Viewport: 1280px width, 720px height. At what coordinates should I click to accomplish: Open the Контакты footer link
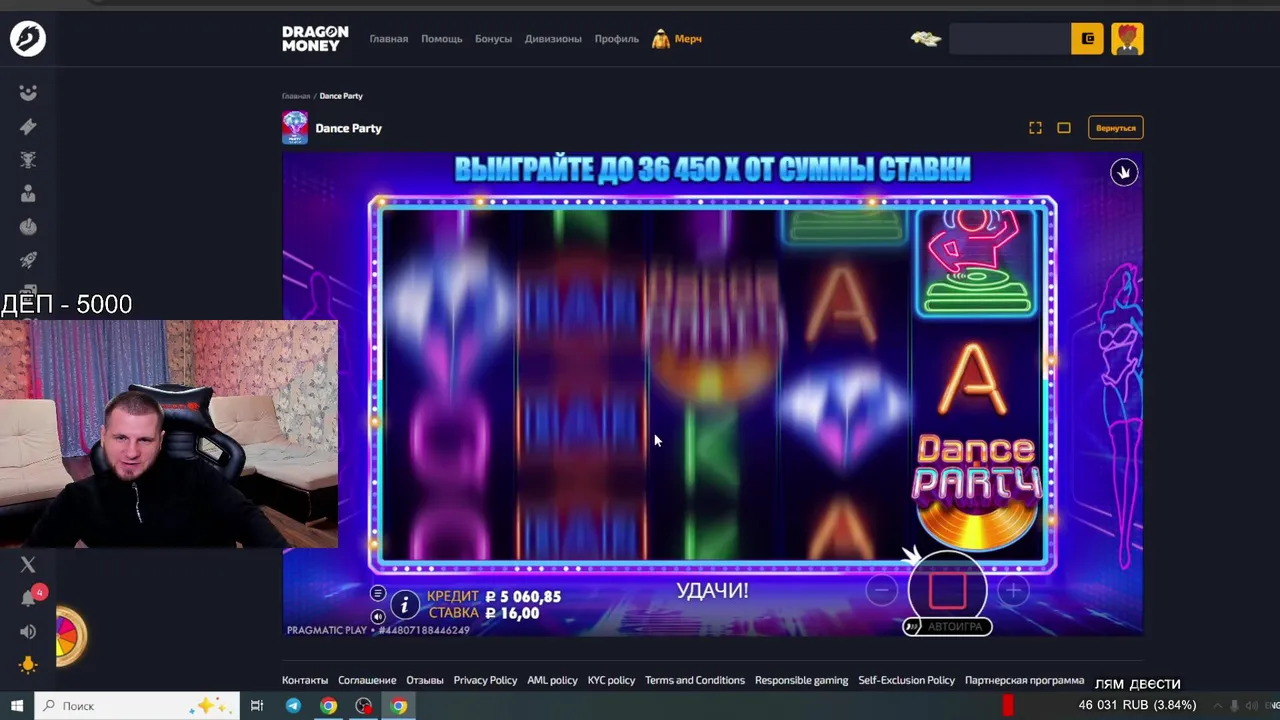[x=305, y=680]
